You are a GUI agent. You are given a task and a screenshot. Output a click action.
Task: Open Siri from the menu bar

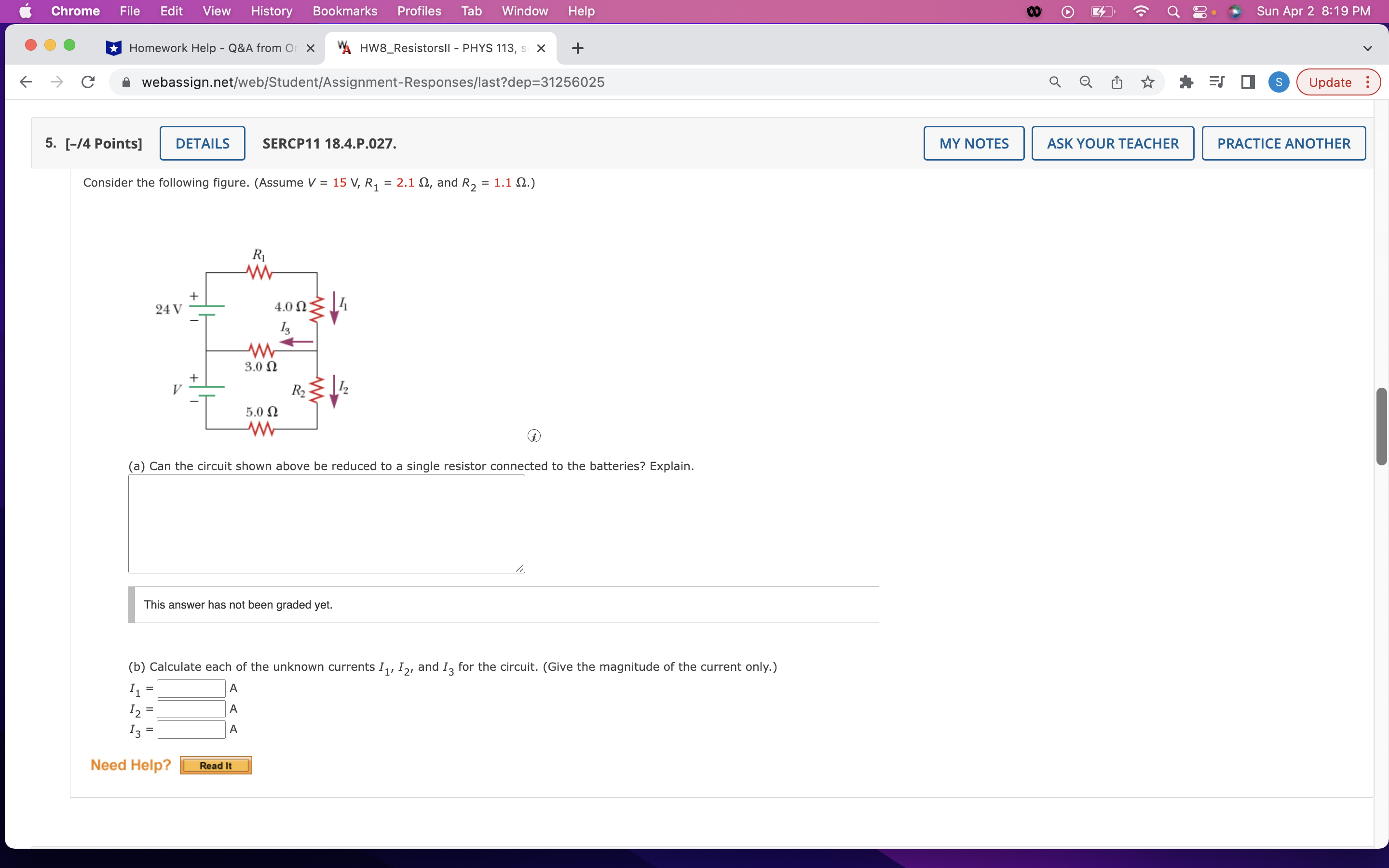tap(1235, 11)
